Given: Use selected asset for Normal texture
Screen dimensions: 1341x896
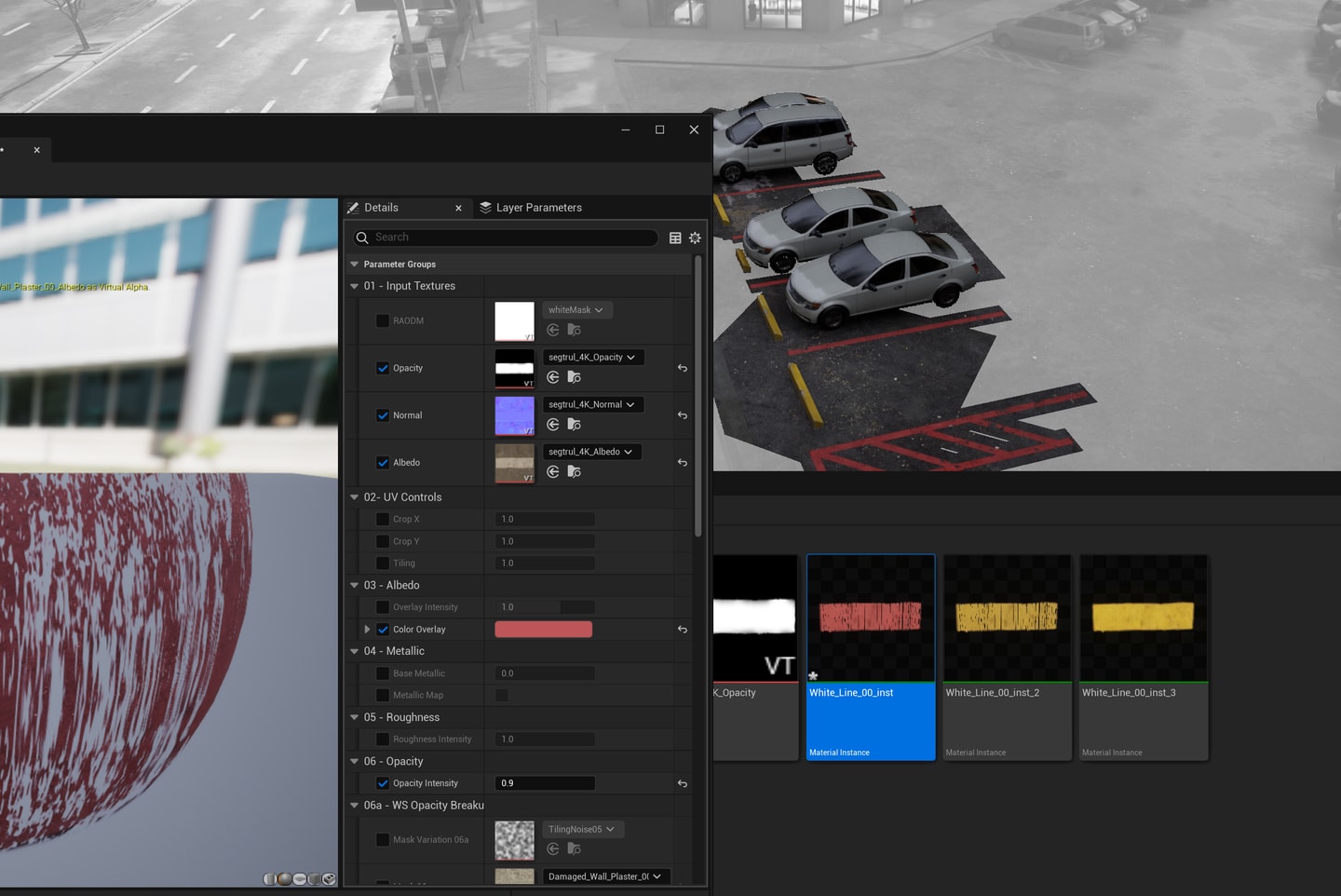Looking at the screenshot, I should (553, 425).
